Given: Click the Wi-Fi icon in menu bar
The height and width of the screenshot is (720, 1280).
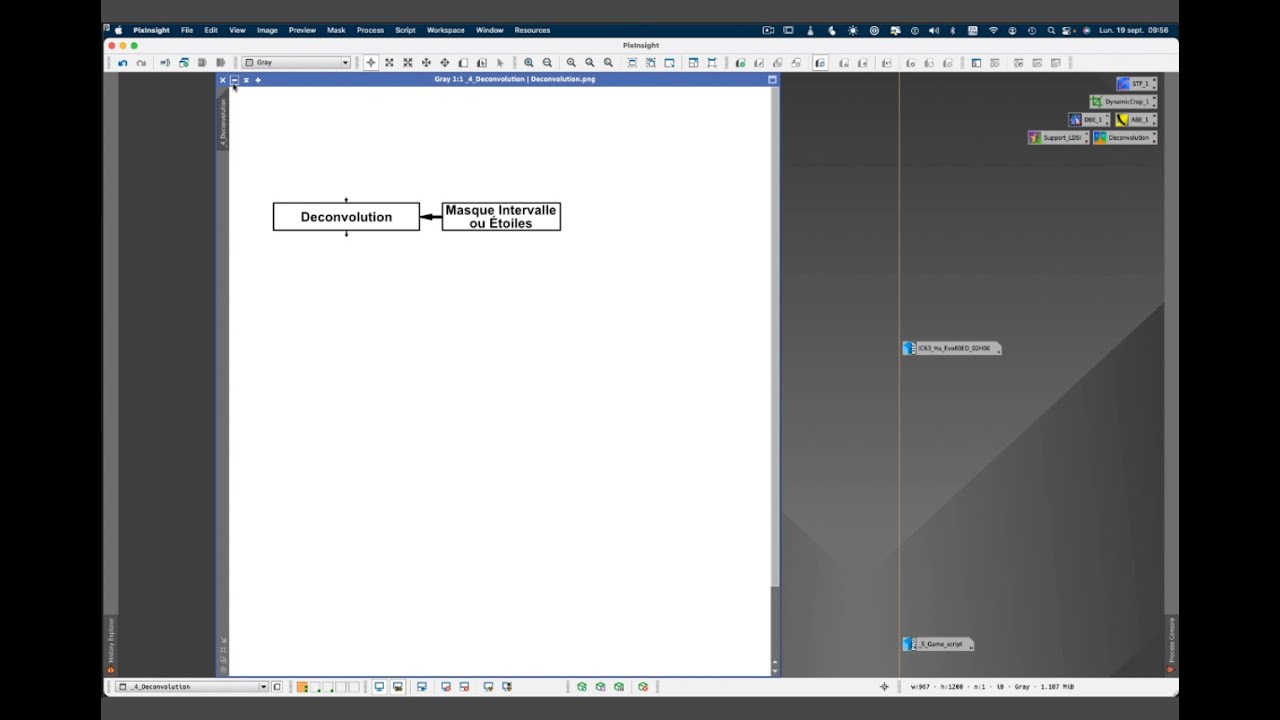Looking at the screenshot, I should click(x=993, y=30).
